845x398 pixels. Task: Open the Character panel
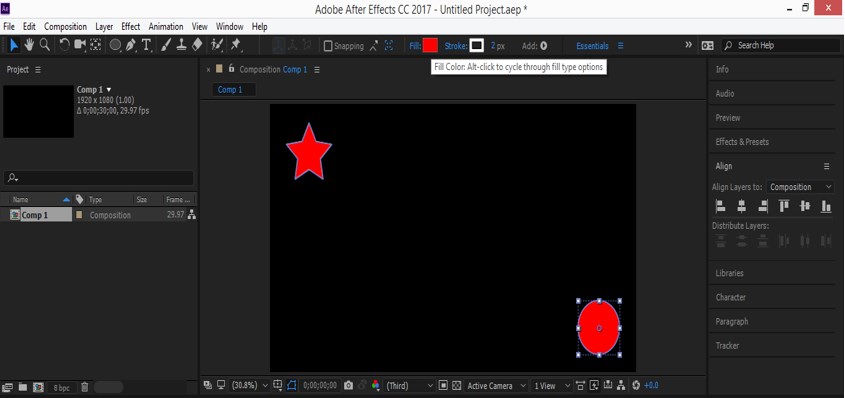pyautogui.click(x=731, y=297)
